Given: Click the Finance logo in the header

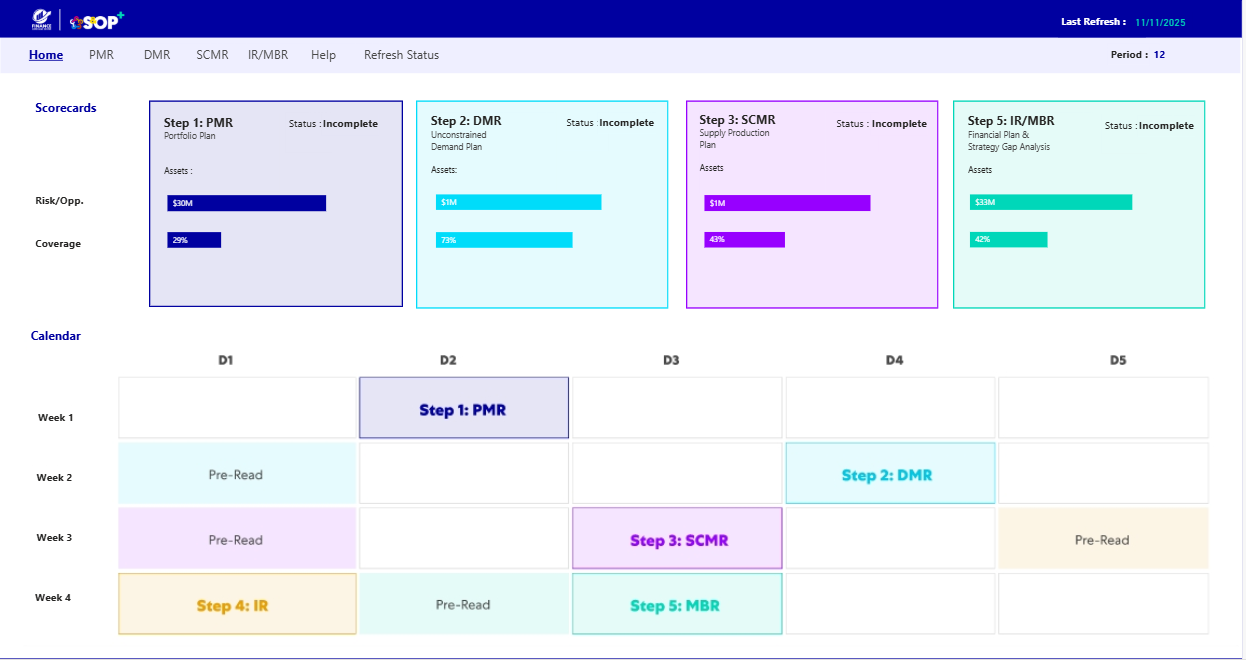Looking at the screenshot, I should tap(42, 19).
